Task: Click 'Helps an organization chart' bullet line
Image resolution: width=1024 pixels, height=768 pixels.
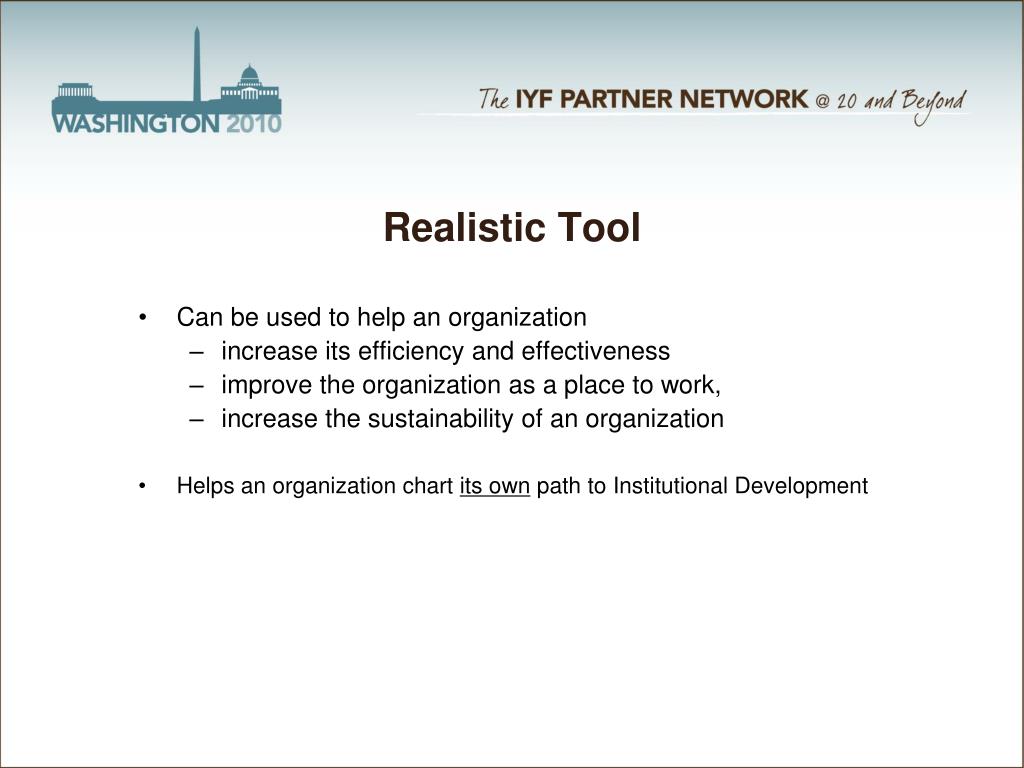Action: tap(522, 487)
